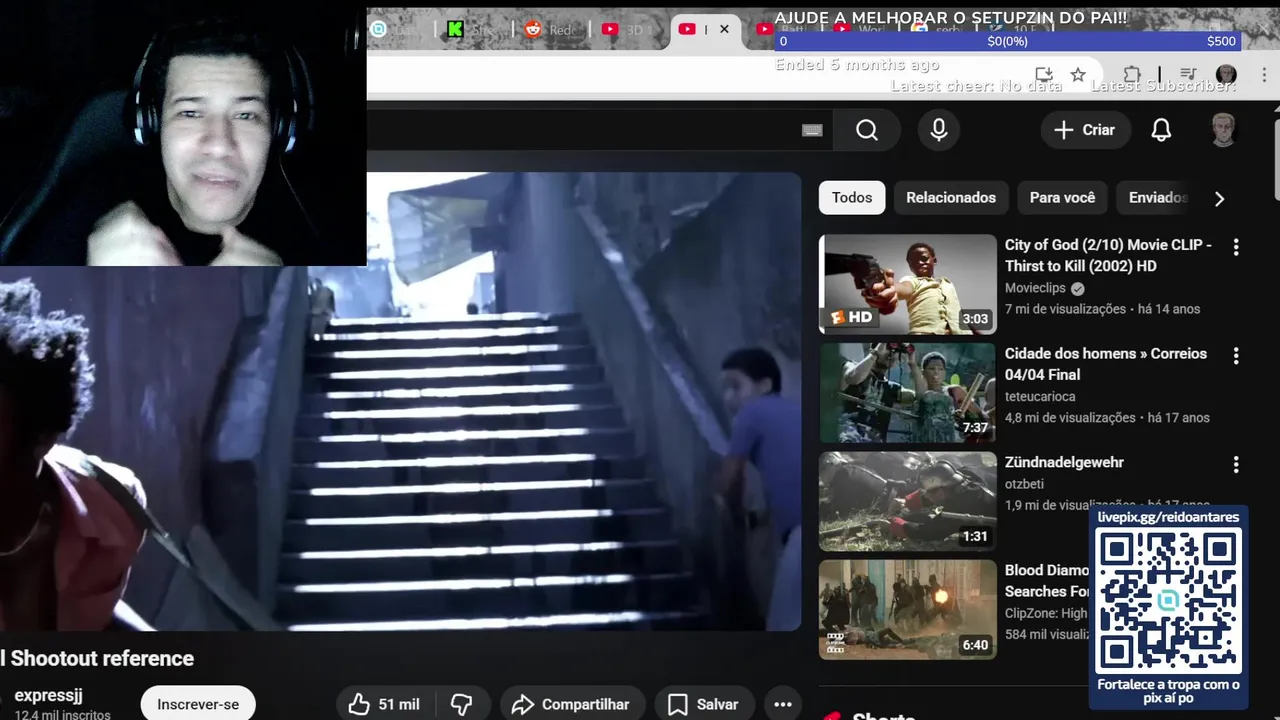1280x720 pixels.
Task: Click Inscrever-se to subscribe to expressjj
Action: tap(198, 704)
